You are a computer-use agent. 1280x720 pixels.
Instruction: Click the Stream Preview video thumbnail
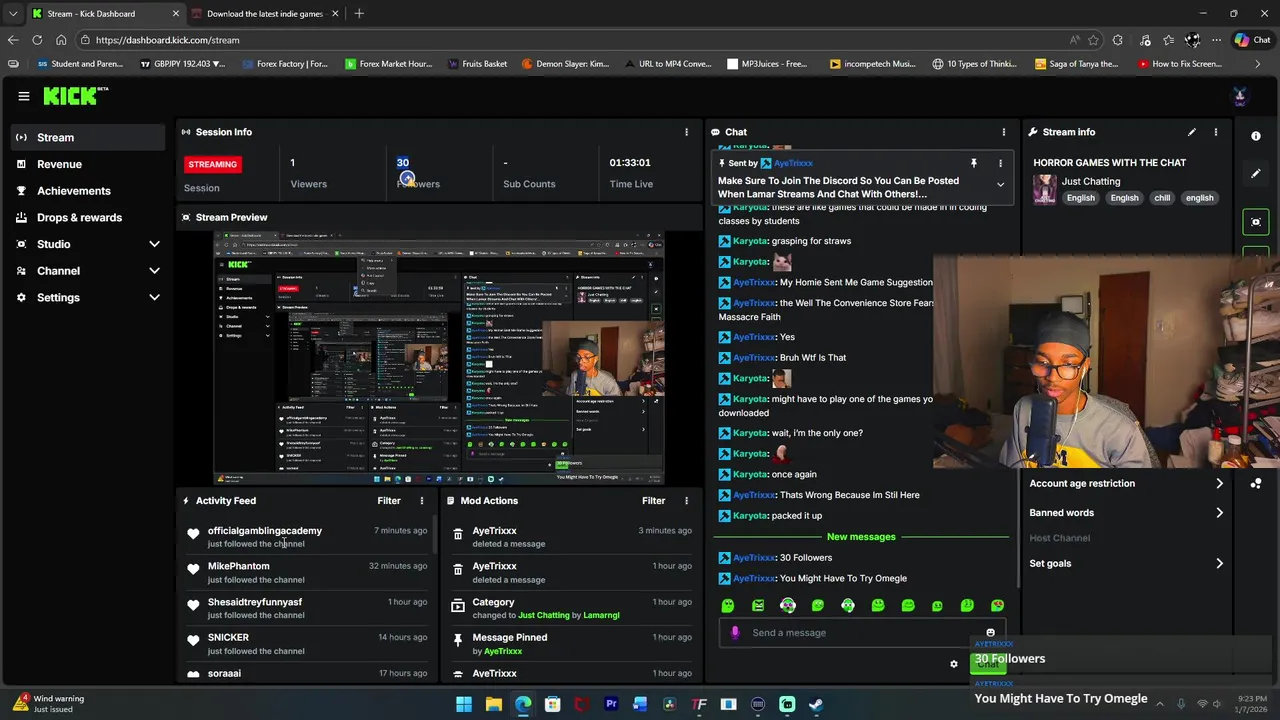pyautogui.click(x=439, y=359)
